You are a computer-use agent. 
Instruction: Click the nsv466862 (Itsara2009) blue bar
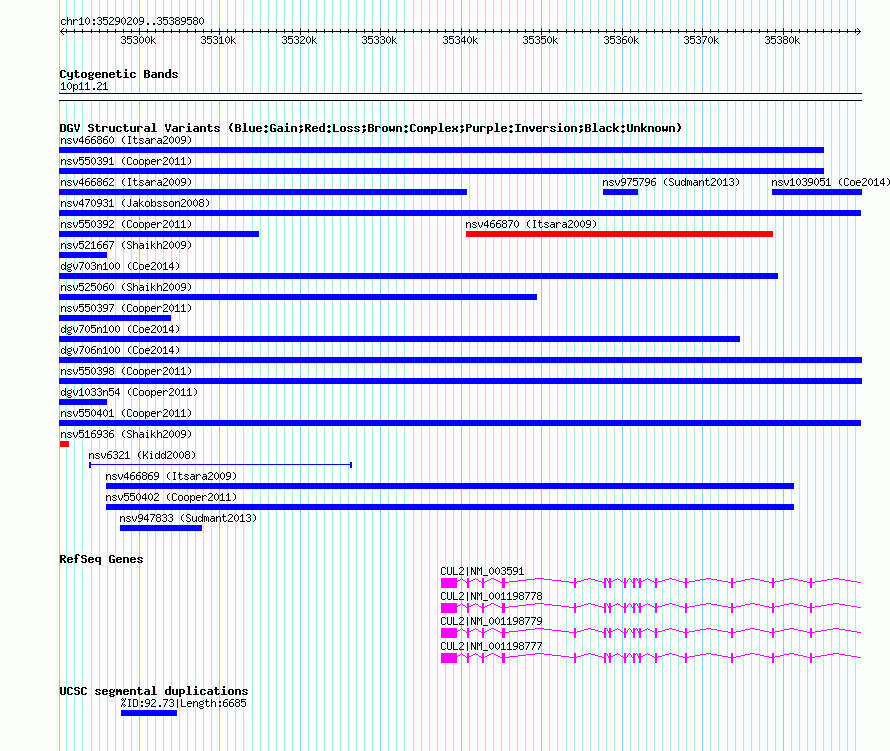click(263, 192)
